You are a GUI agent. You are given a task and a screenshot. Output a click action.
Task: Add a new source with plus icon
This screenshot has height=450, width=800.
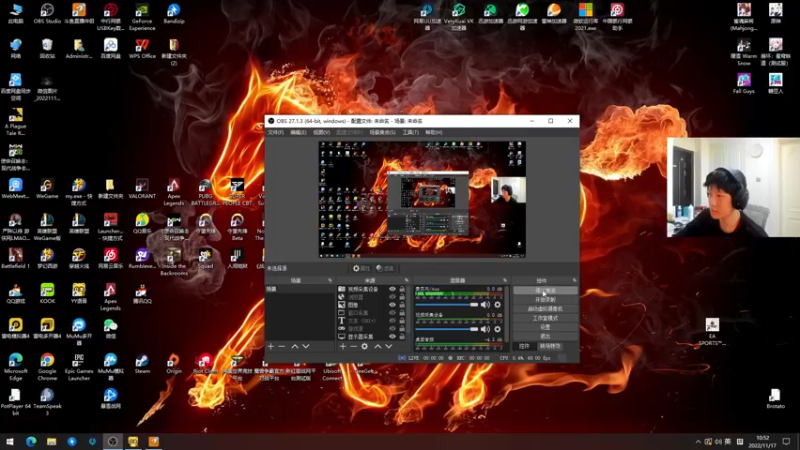coord(343,346)
